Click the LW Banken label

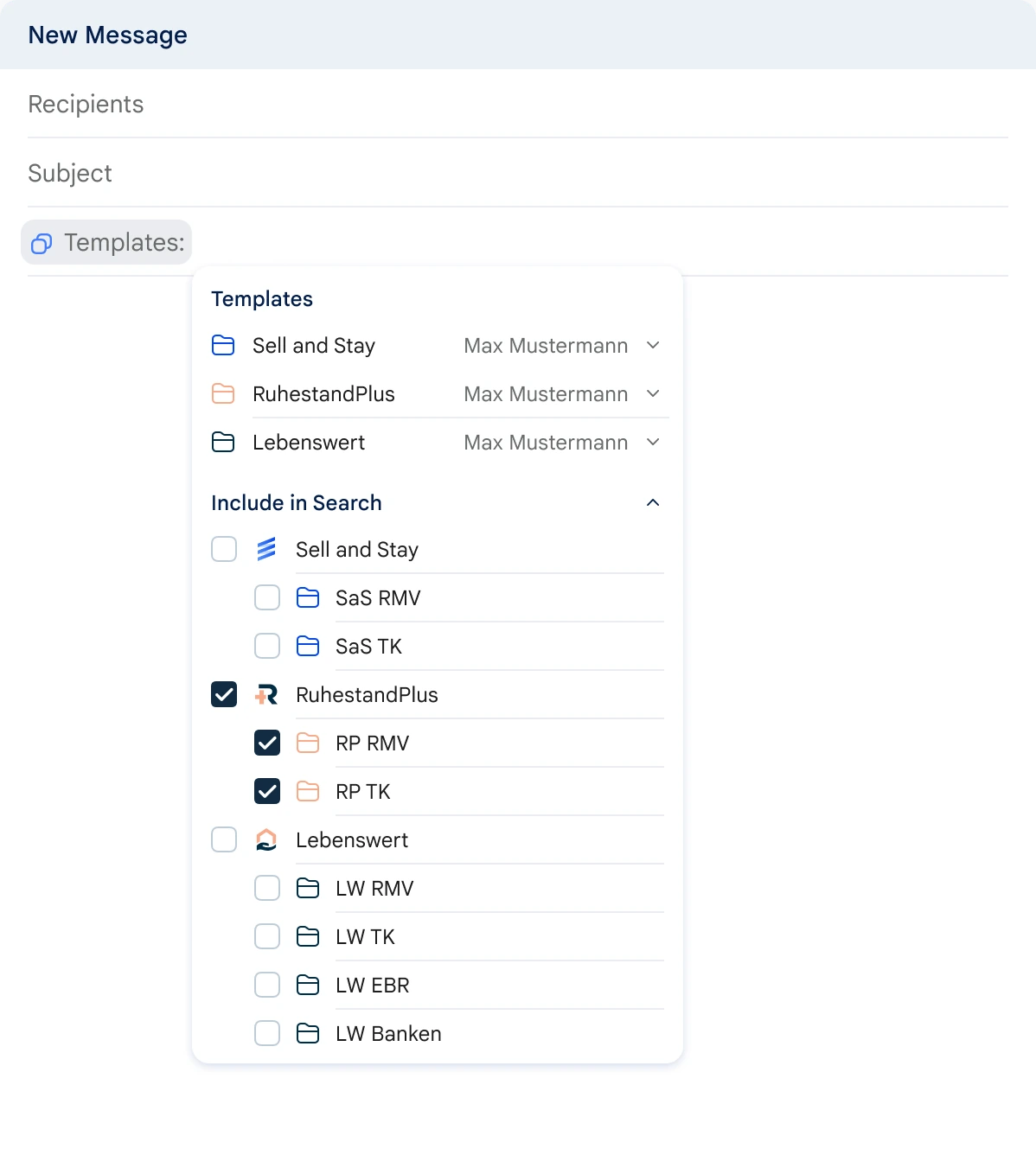pos(388,1033)
